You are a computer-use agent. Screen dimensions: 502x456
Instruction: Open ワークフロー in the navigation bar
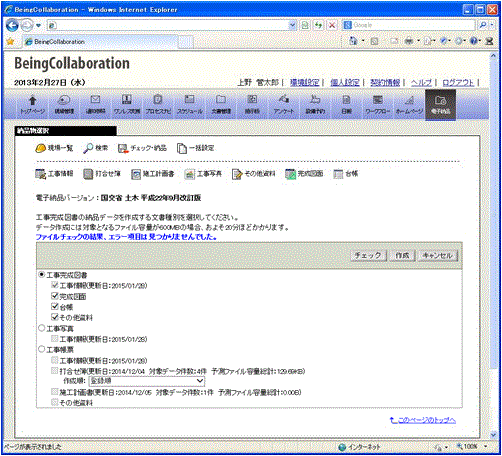tap(378, 104)
